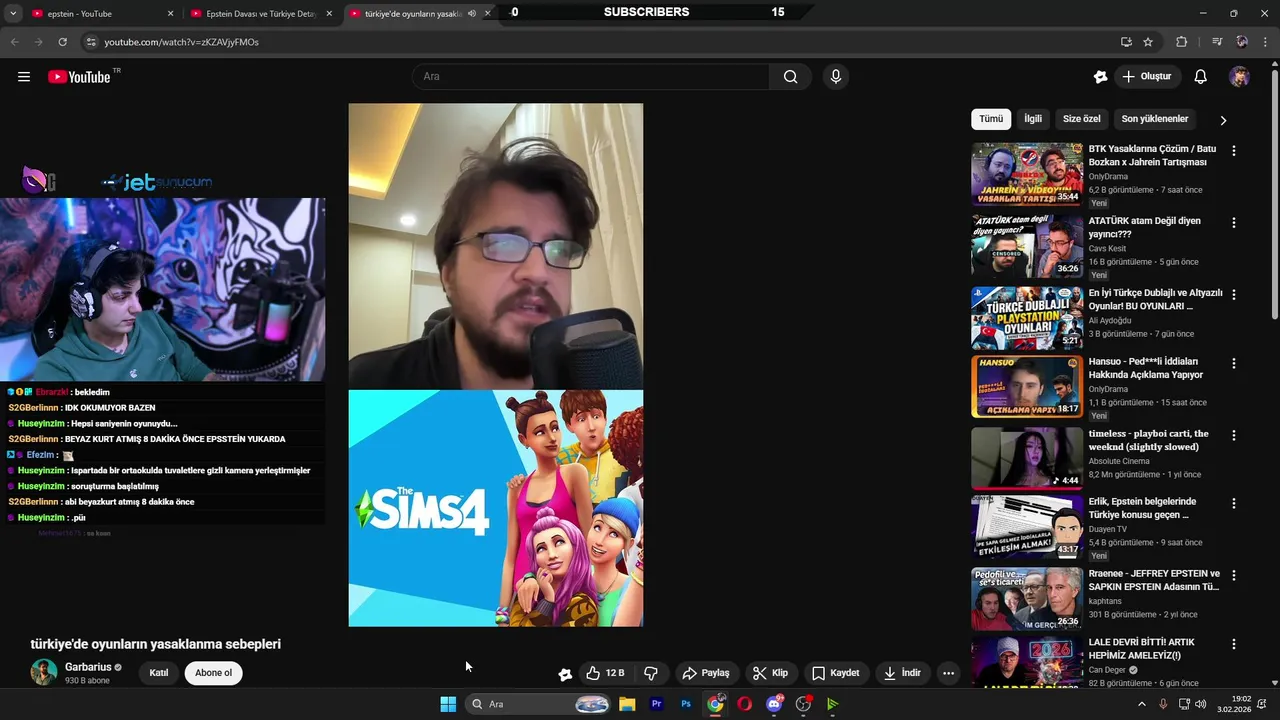Screen dimensions: 1280x720
Task: Open Chrome media controls icon
Action: point(1217,42)
